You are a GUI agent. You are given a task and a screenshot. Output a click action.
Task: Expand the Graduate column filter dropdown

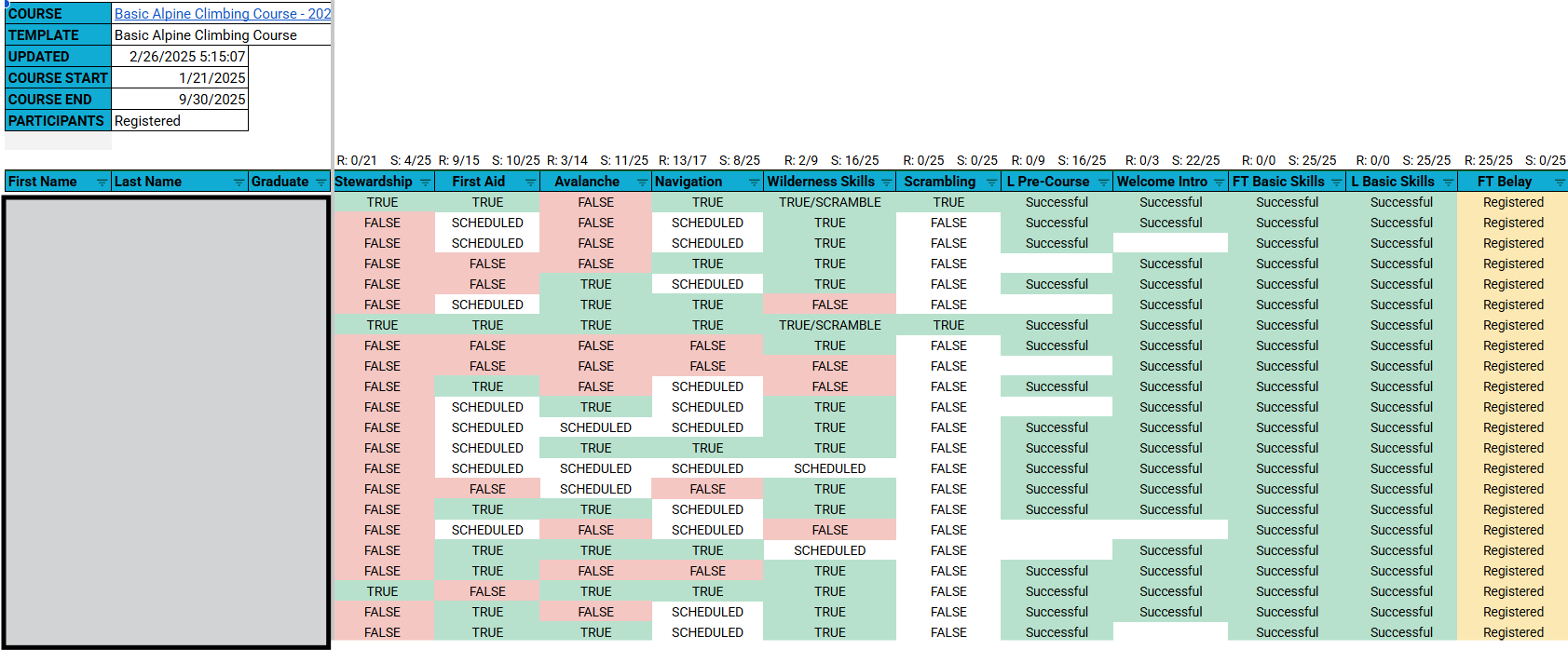click(320, 183)
